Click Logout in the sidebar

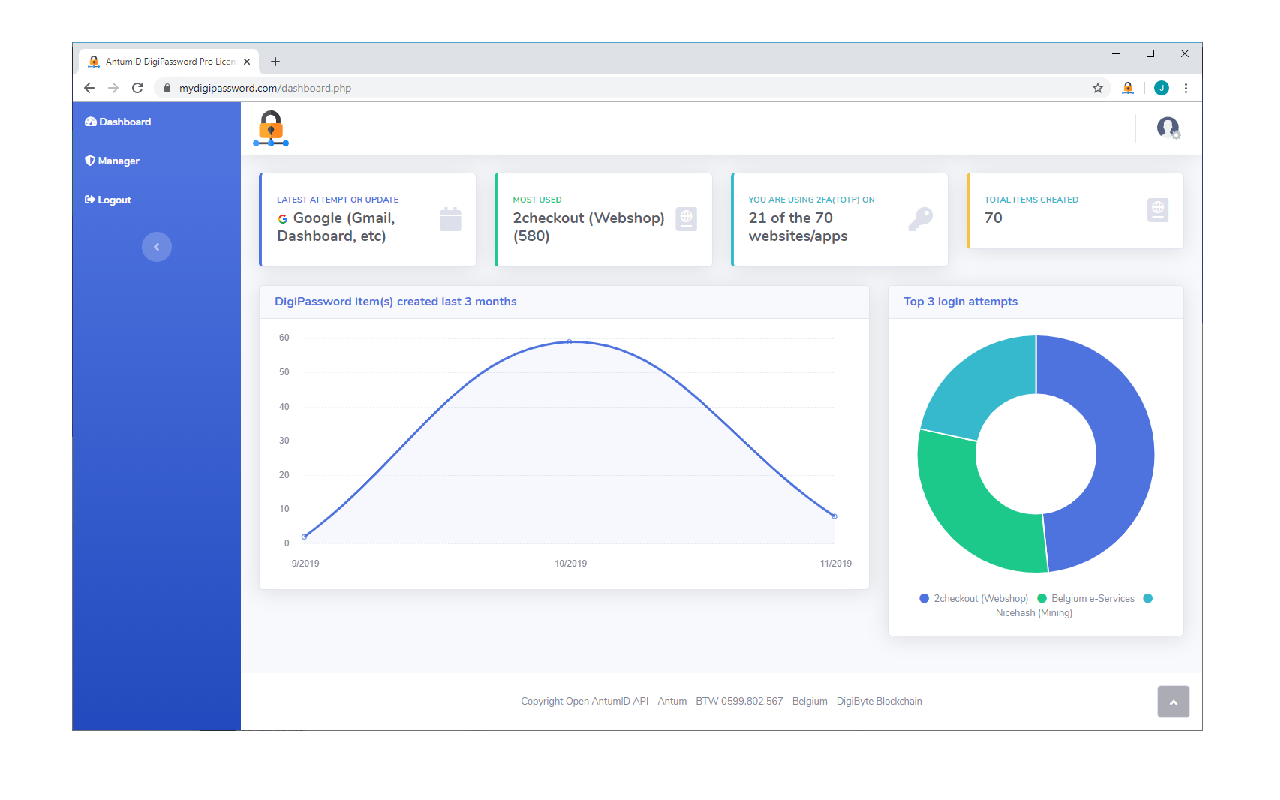point(108,200)
